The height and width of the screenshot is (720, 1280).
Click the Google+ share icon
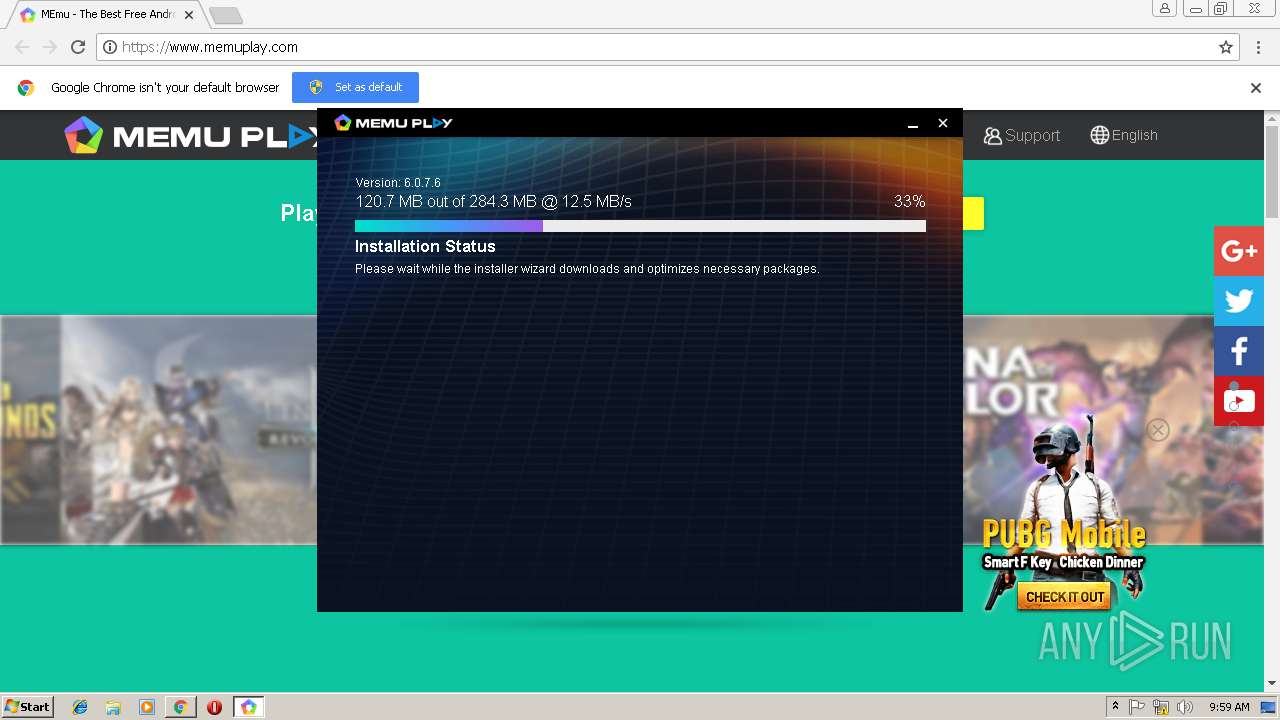(x=1239, y=251)
